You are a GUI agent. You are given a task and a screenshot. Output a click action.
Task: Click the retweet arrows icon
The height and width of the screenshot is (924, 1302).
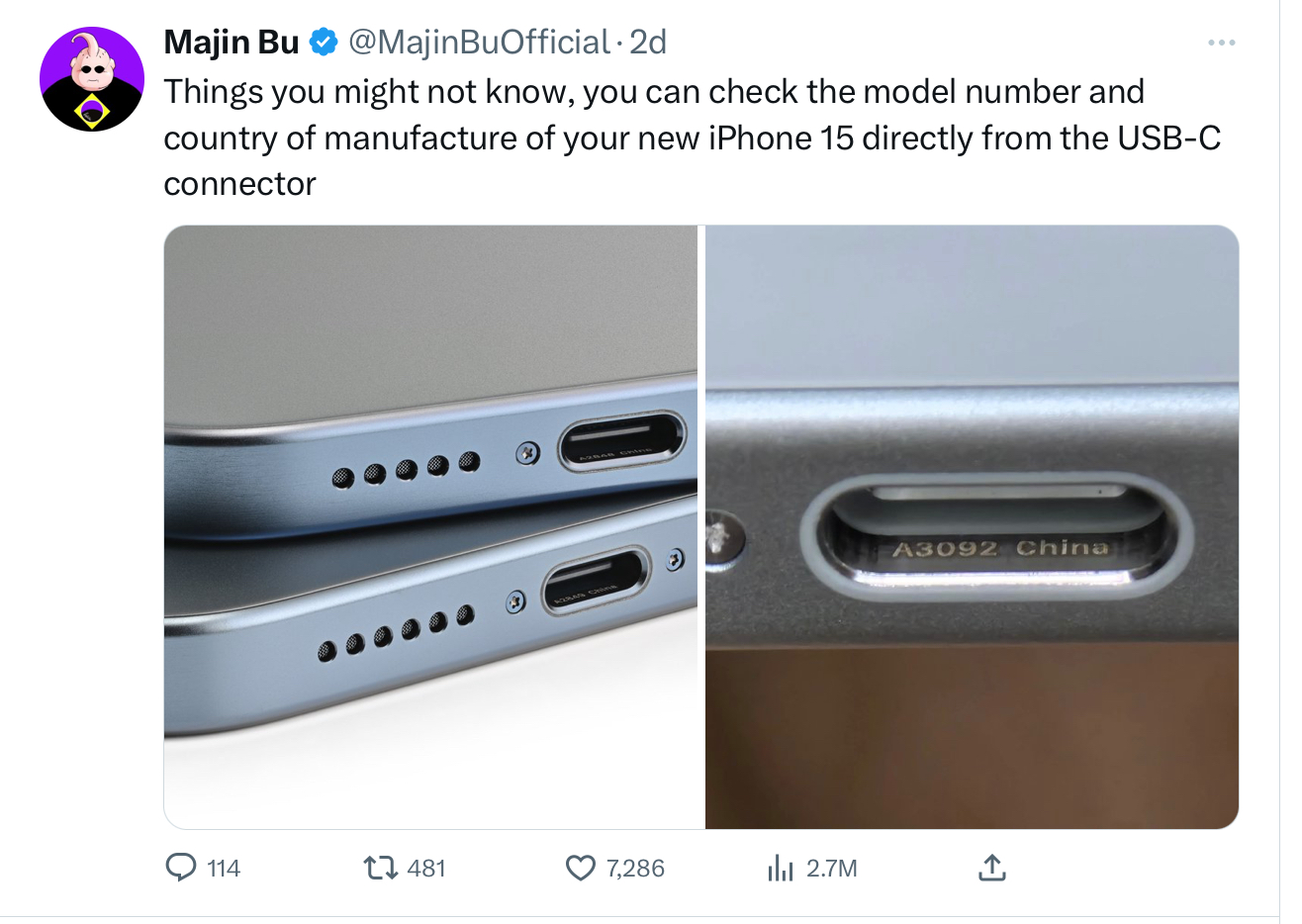(x=380, y=868)
